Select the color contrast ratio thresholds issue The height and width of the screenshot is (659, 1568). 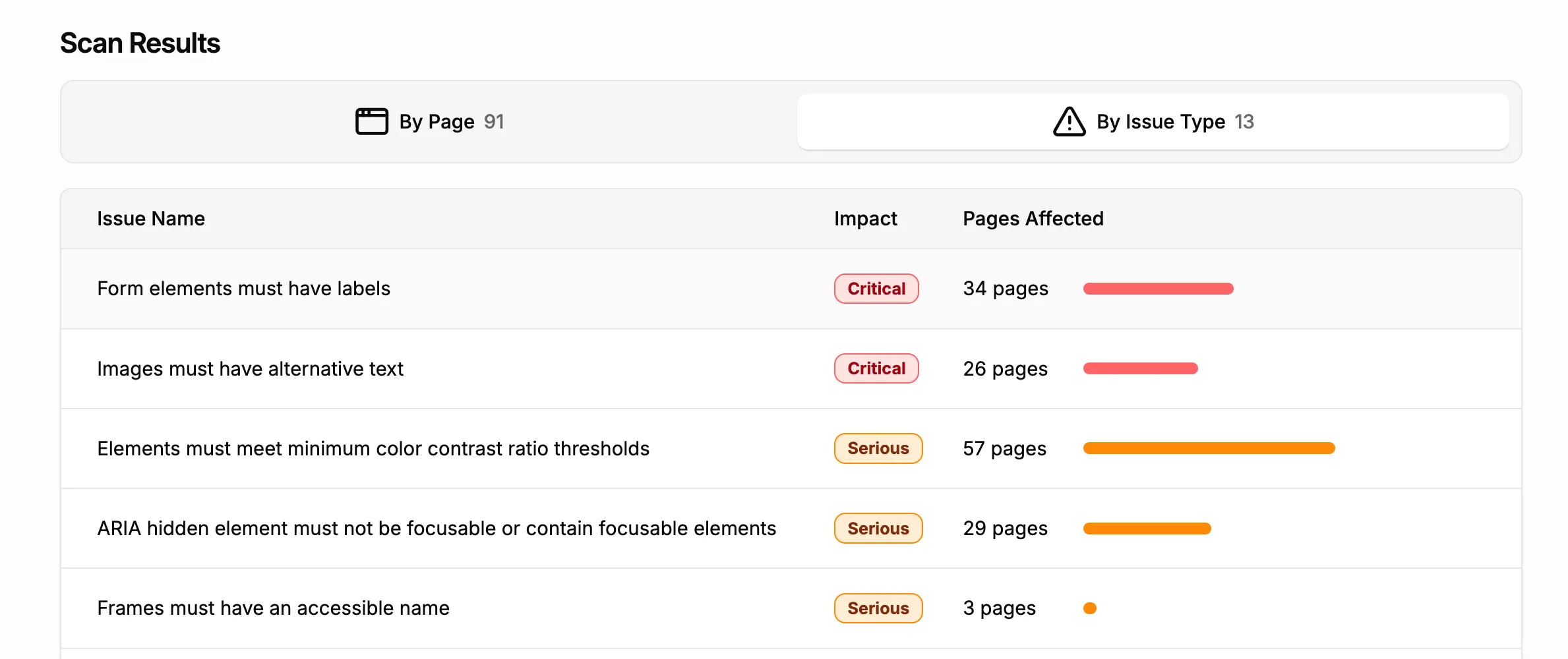coord(373,448)
